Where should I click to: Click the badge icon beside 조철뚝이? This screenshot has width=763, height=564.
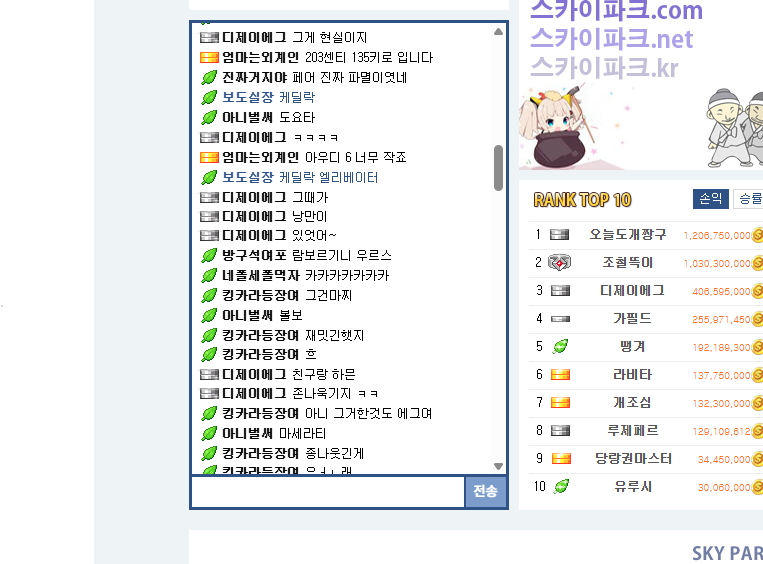pyautogui.click(x=560, y=263)
